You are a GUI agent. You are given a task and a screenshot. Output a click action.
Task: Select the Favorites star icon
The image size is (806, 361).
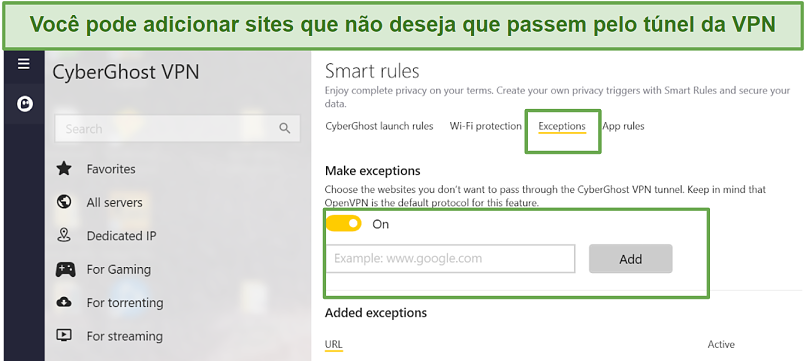[x=64, y=169]
